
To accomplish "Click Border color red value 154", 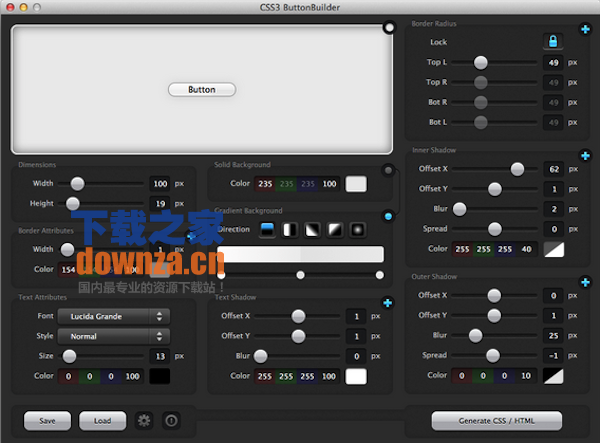I will pyautogui.click(x=68, y=270).
